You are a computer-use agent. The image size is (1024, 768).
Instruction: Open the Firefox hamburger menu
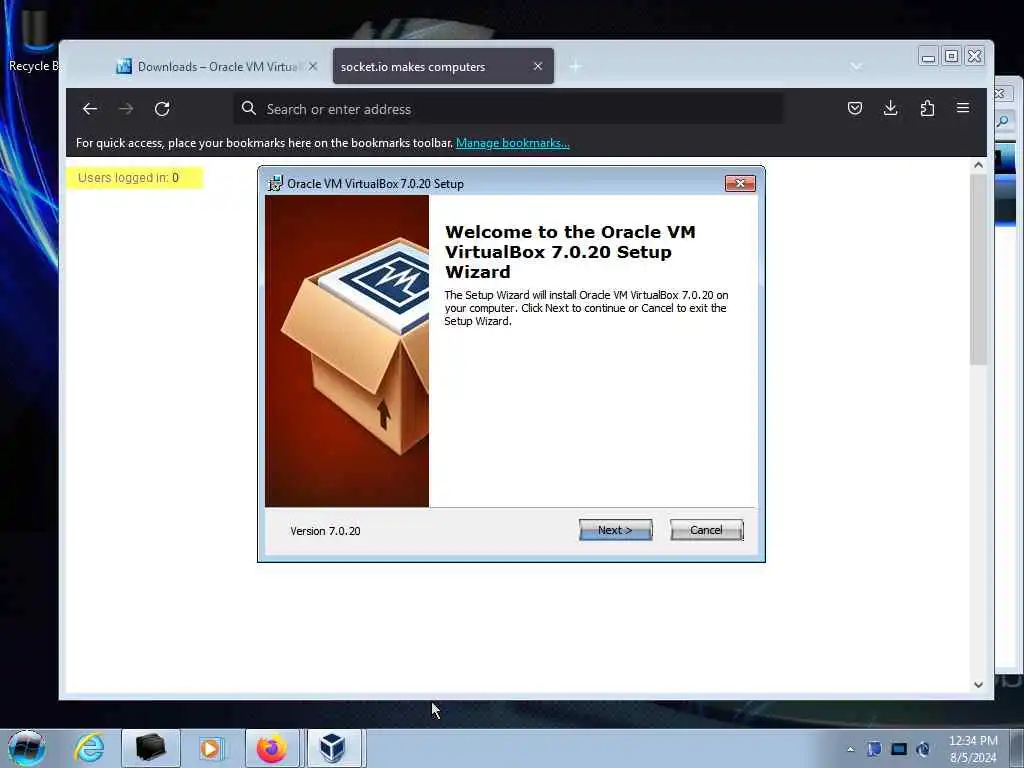963,108
